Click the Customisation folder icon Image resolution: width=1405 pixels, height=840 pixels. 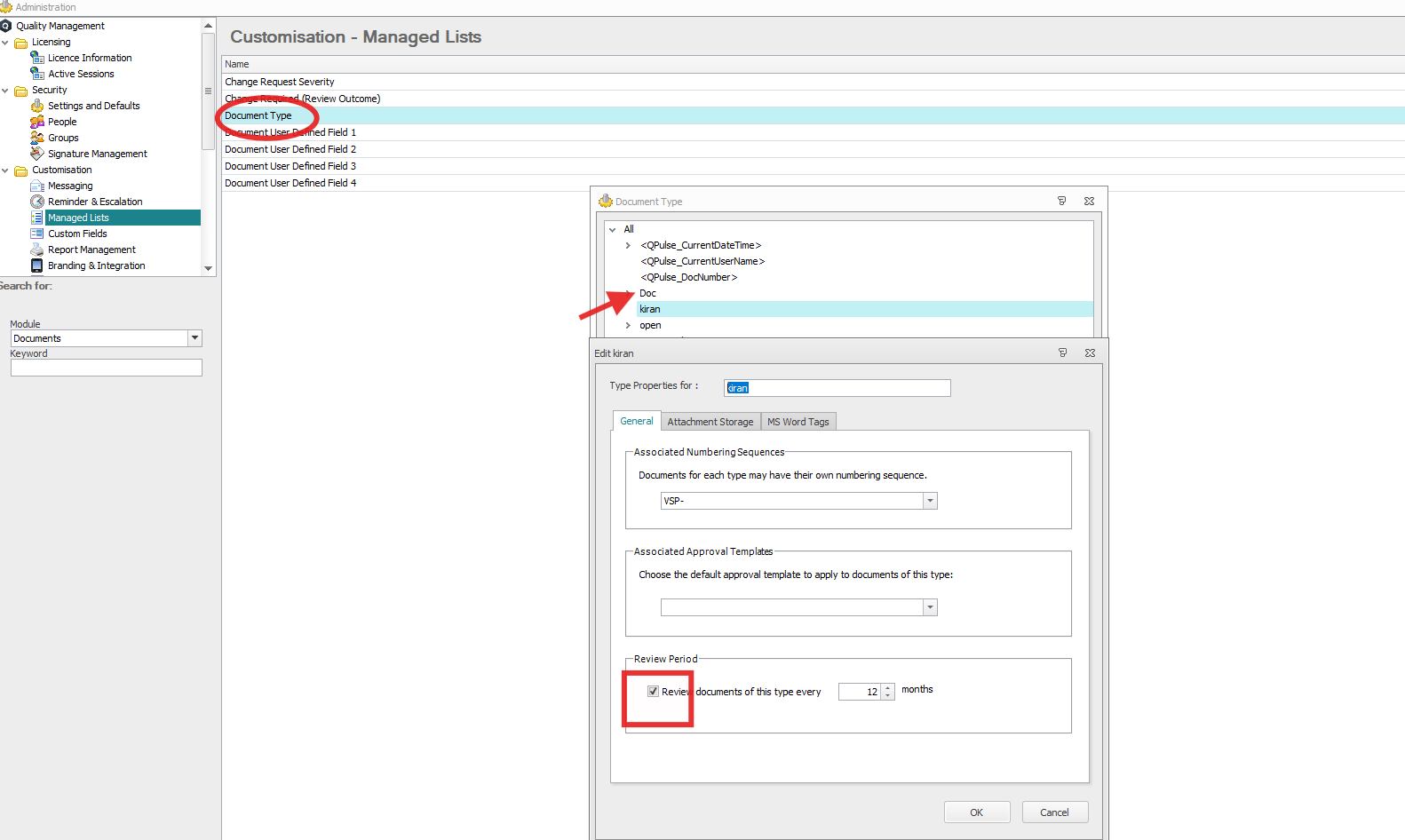20,170
